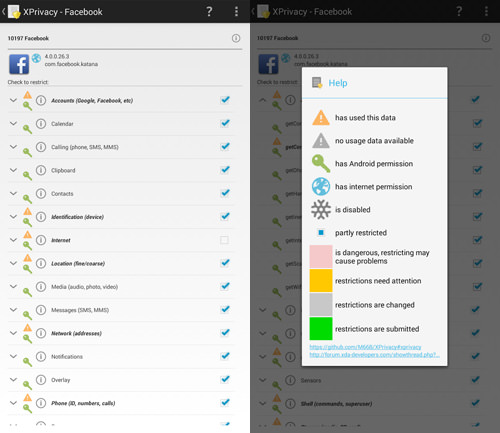Click the info icon in Facebook header
Image resolution: width=500 pixels, height=433 pixels.
(x=236, y=38)
